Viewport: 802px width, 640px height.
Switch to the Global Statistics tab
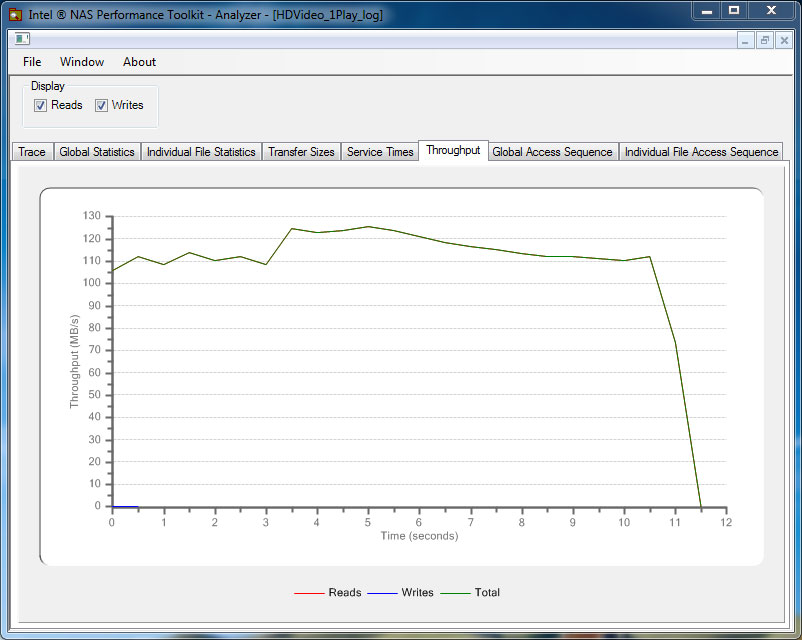97,152
